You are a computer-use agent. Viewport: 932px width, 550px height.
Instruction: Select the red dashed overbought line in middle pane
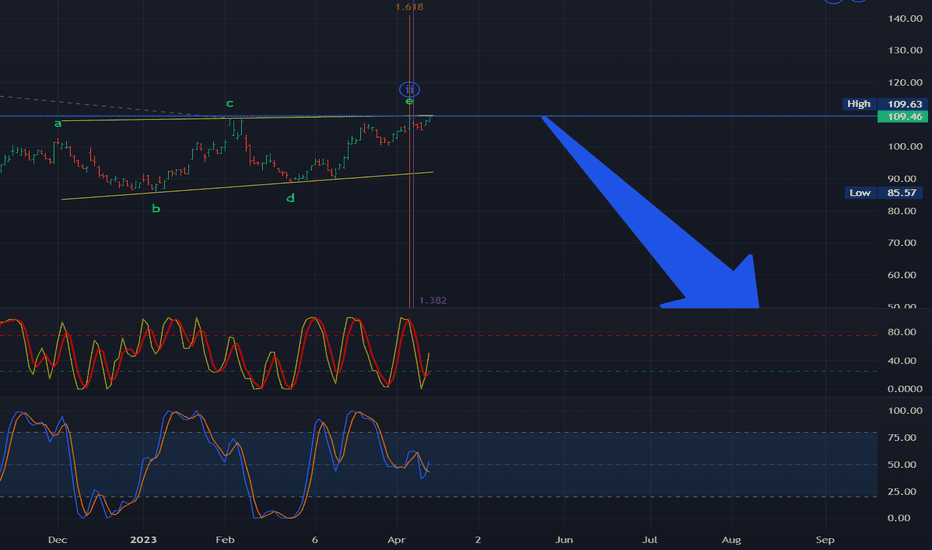click(x=439, y=335)
